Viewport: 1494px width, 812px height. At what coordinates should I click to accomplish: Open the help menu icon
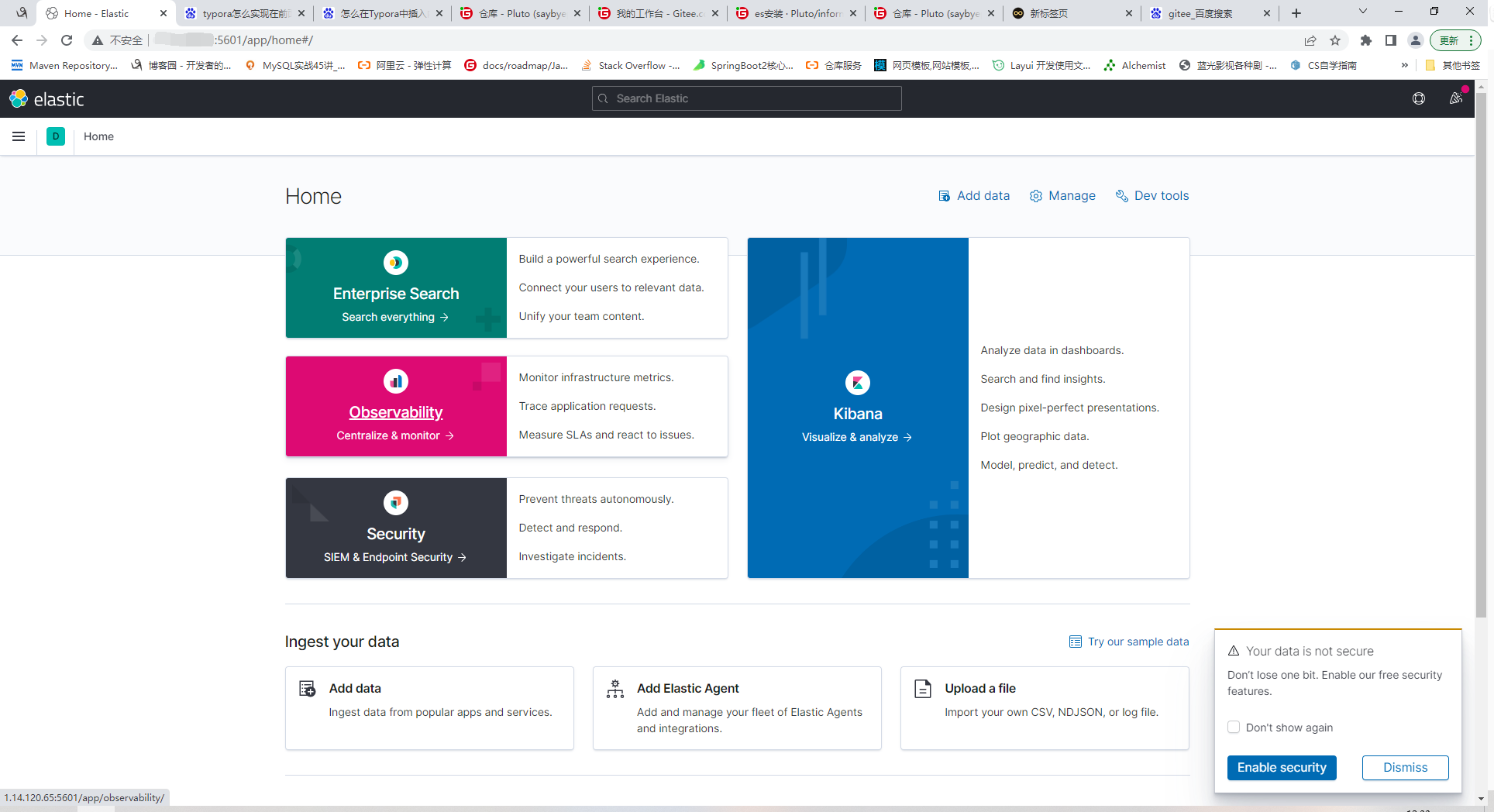click(1419, 98)
